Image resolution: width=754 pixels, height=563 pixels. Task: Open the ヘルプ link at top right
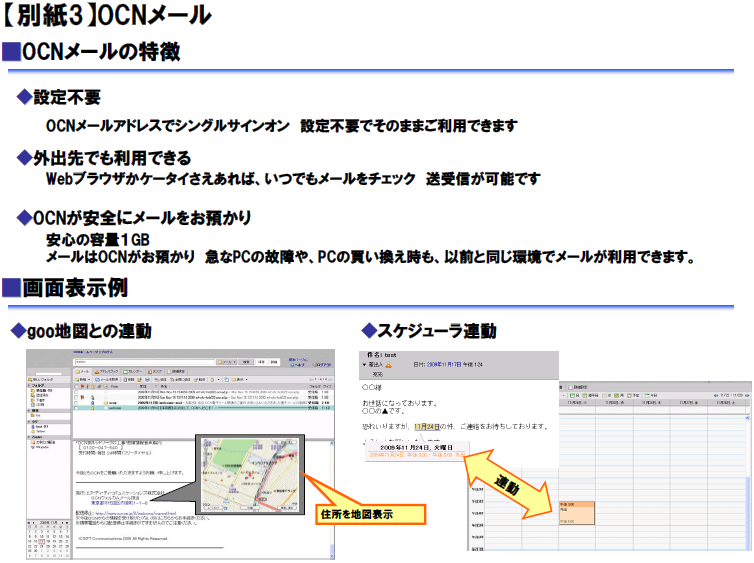[297, 365]
